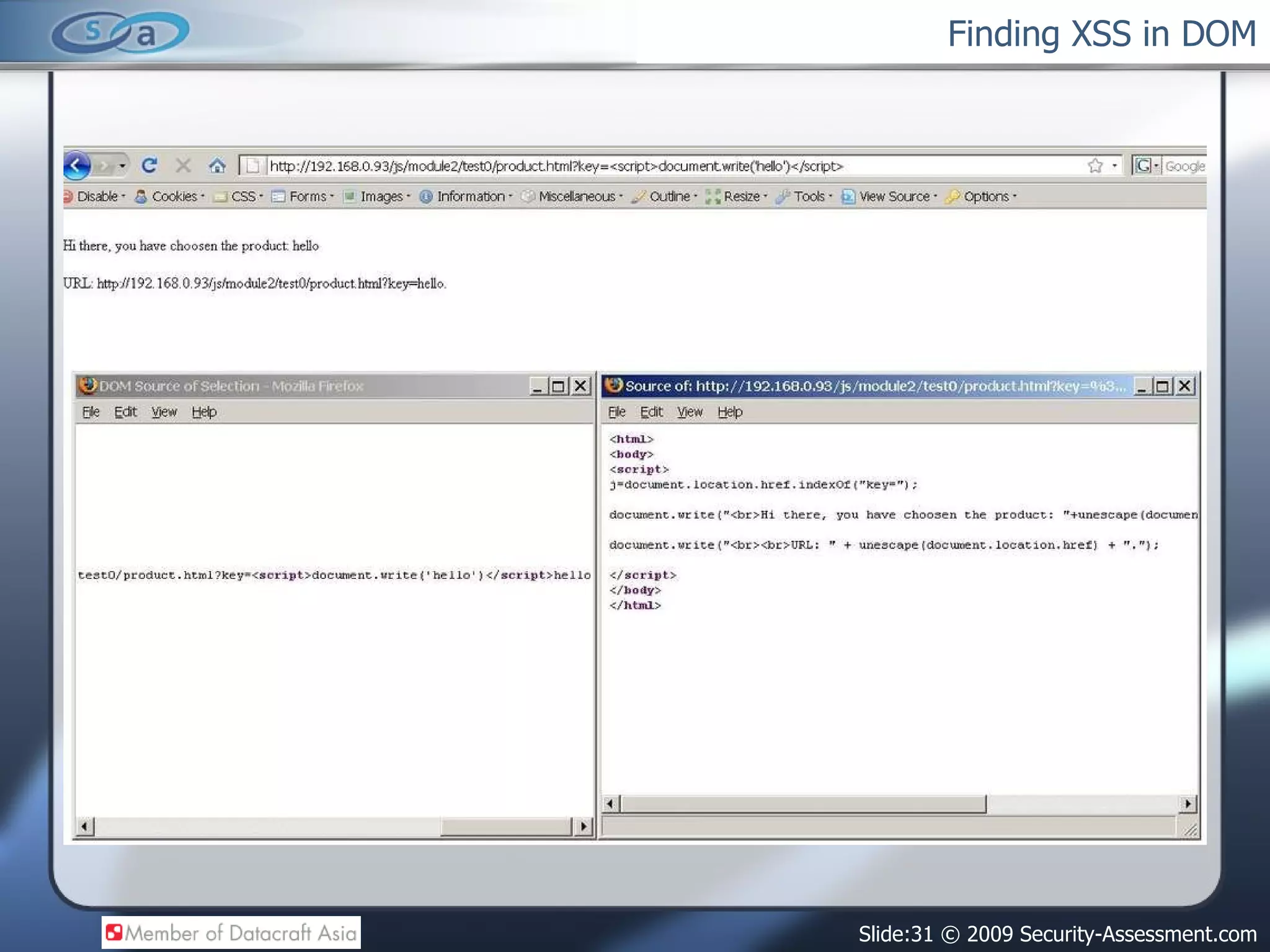Open the address bar history dropdown

click(1114, 165)
